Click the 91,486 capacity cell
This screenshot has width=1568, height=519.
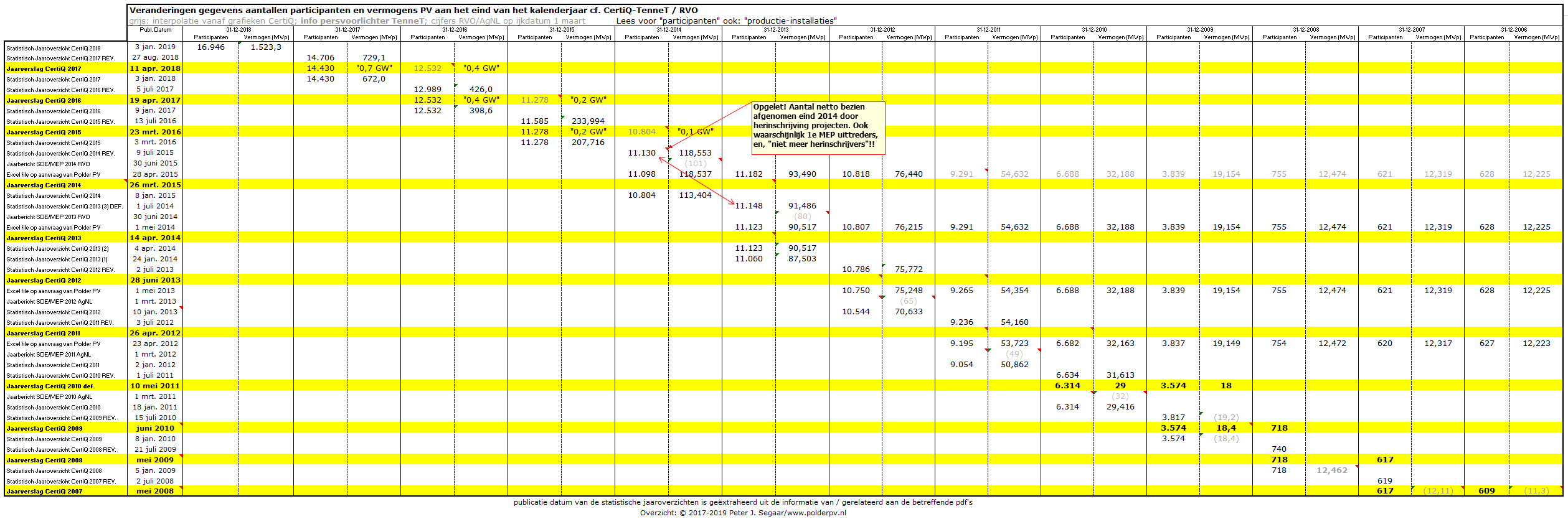(802, 206)
